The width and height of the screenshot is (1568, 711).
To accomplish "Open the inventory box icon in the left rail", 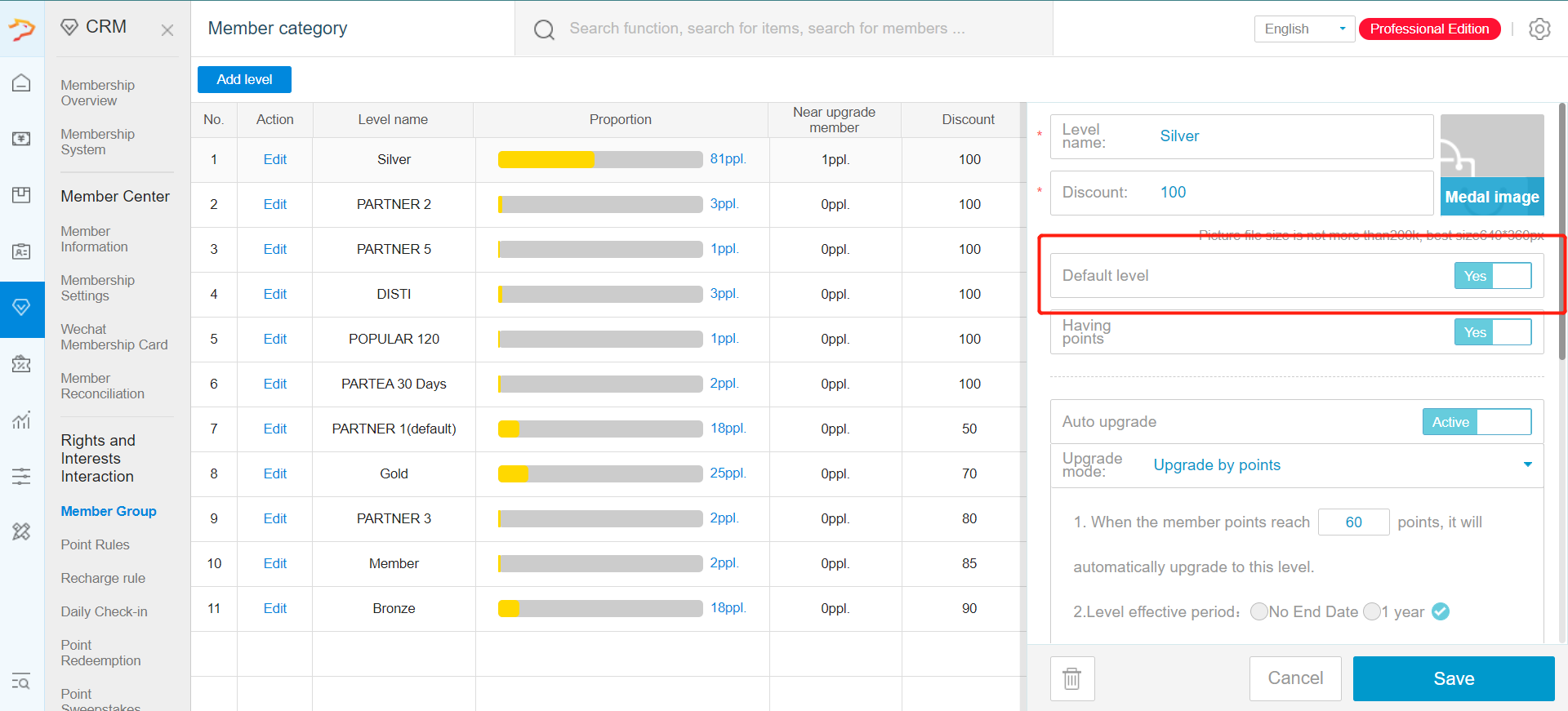I will (x=21, y=195).
